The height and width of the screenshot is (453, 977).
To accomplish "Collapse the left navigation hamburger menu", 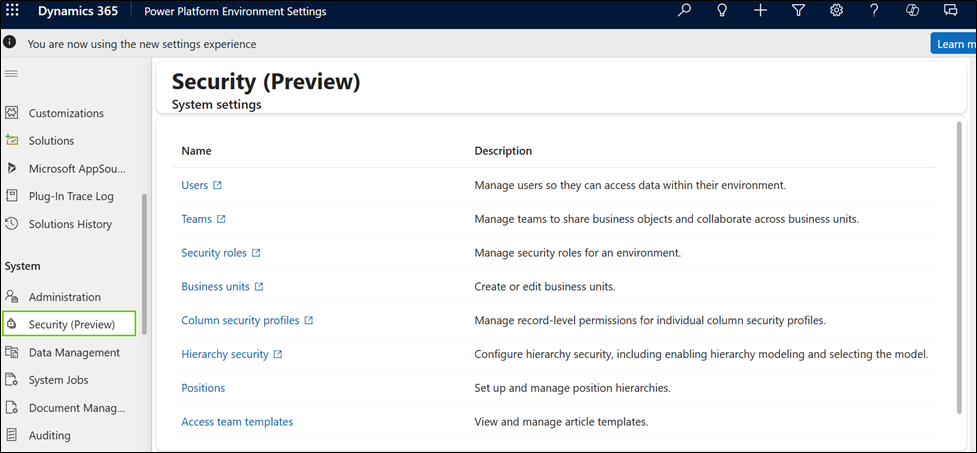I will pos(12,74).
